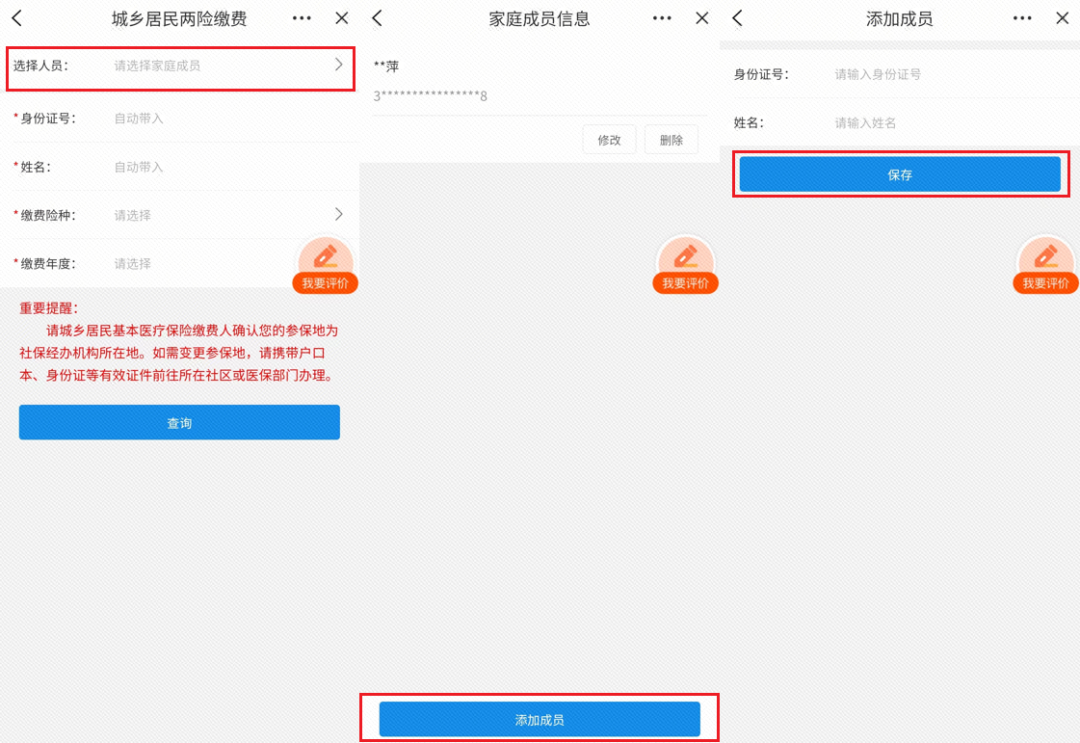Image resolution: width=1080 pixels, height=743 pixels.
Task: Close the 家庭成员信息 page with the X
Action: coord(702,17)
